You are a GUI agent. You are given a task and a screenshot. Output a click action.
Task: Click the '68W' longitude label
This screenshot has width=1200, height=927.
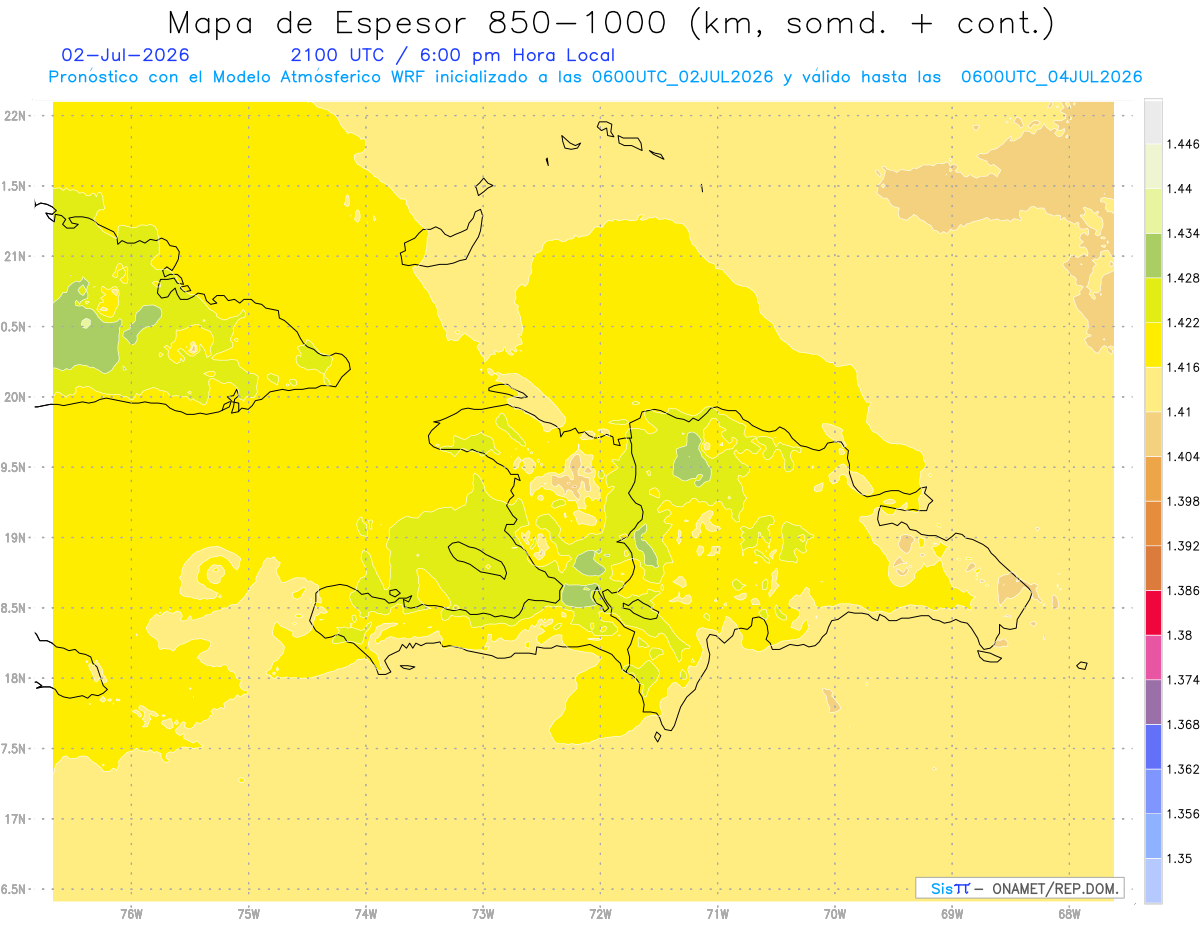coord(1069,914)
